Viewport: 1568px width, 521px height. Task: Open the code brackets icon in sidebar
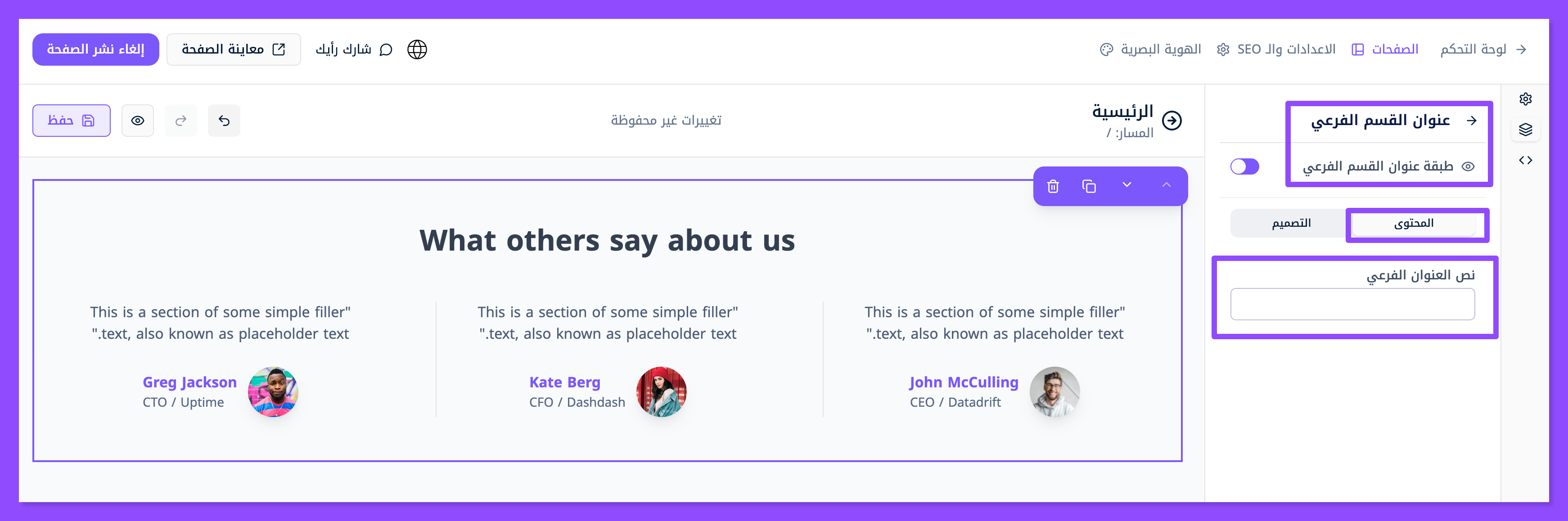pos(1525,160)
